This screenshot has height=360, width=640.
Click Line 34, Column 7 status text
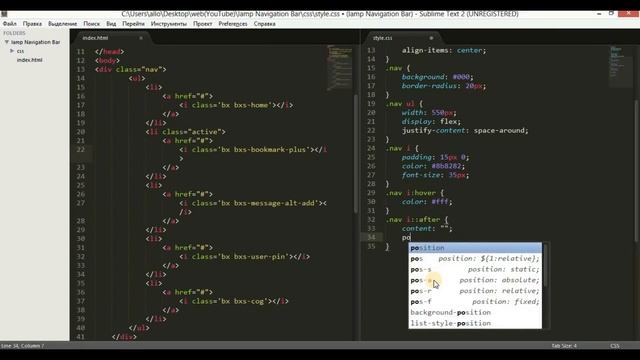[x=22, y=346]
